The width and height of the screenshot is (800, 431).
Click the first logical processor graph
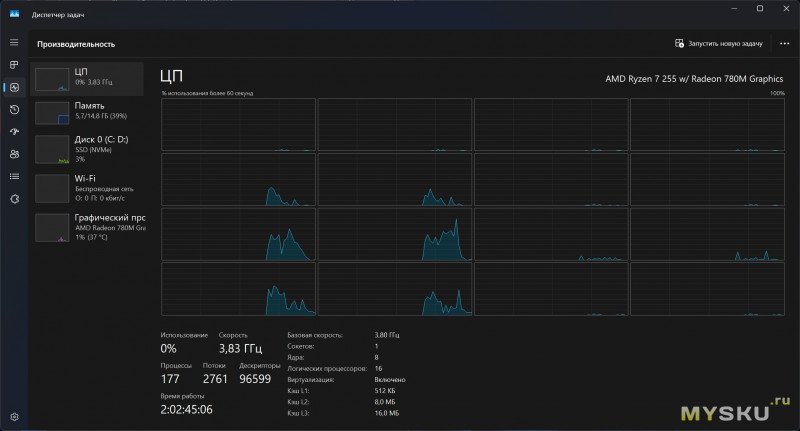[x=238, y=125]
